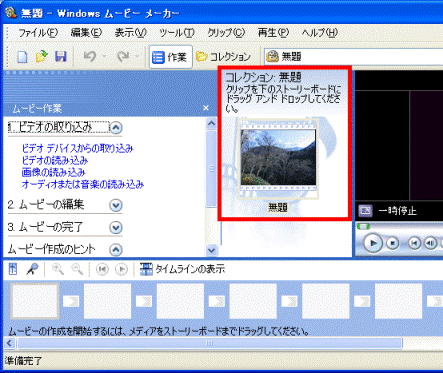The image size is (443, 373).
Task: Select the 無題 clip thumbnail in the collection
Action: 278,159
